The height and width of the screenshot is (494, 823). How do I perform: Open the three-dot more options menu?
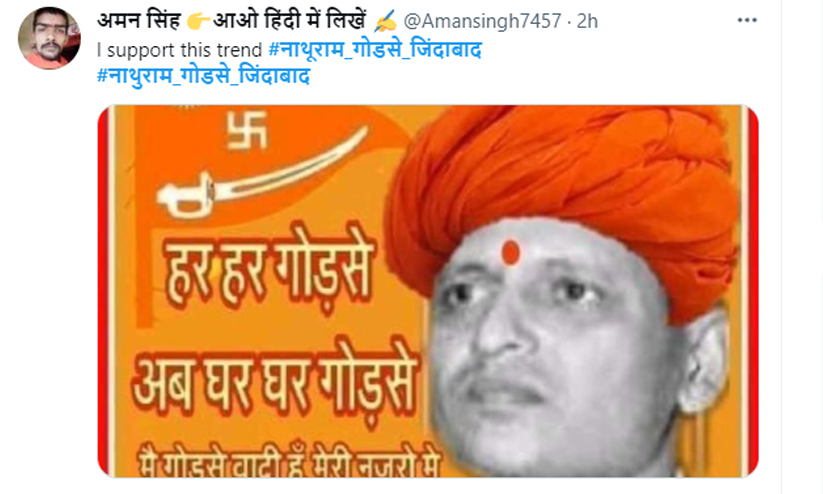click(746, 20)
